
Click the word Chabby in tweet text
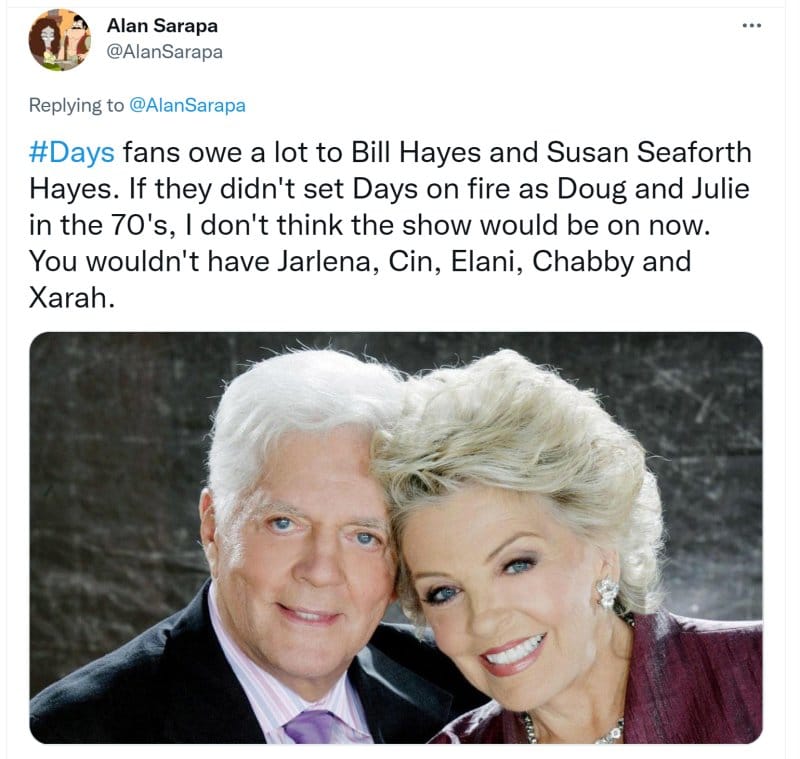click(x=583, y=262)
